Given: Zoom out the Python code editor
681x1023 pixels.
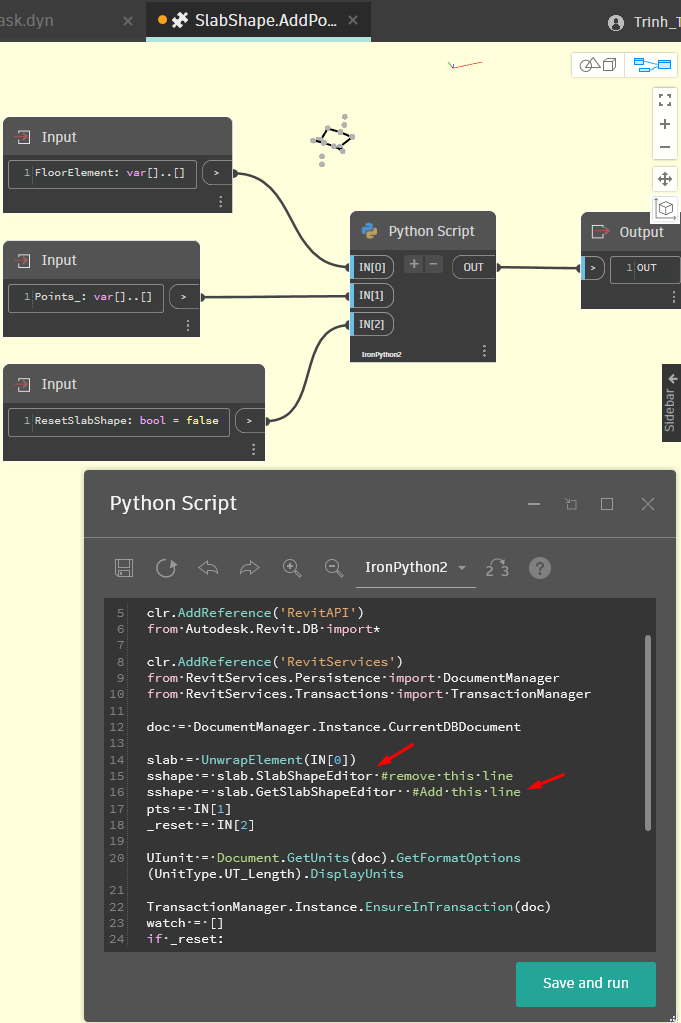Looking at the screenshot, I should tap(334, 568).
